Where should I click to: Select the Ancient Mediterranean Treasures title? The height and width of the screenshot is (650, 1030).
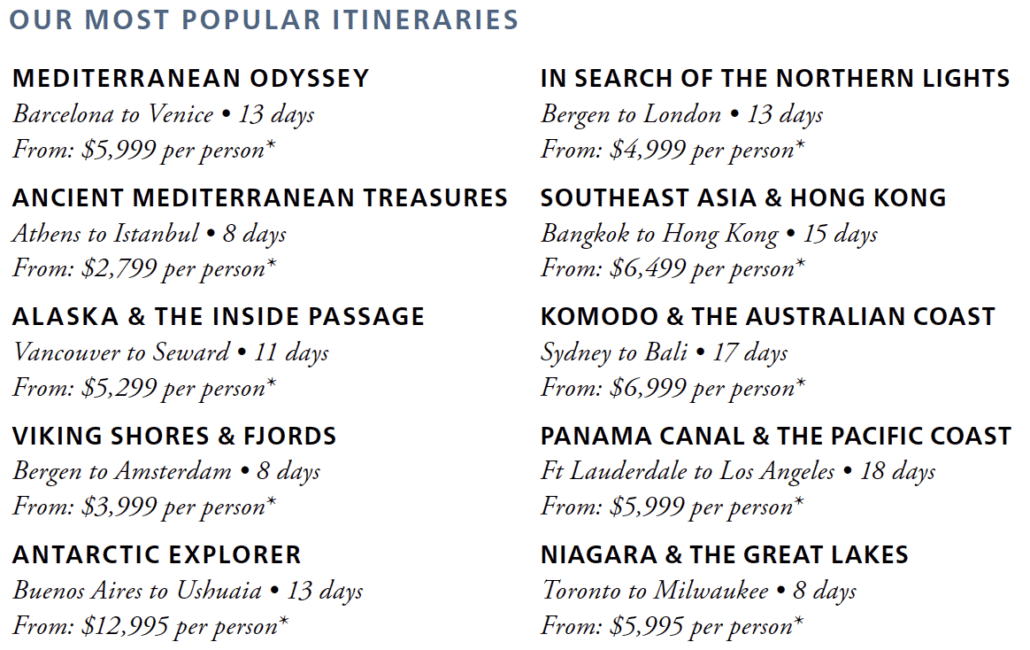(260, 198)
